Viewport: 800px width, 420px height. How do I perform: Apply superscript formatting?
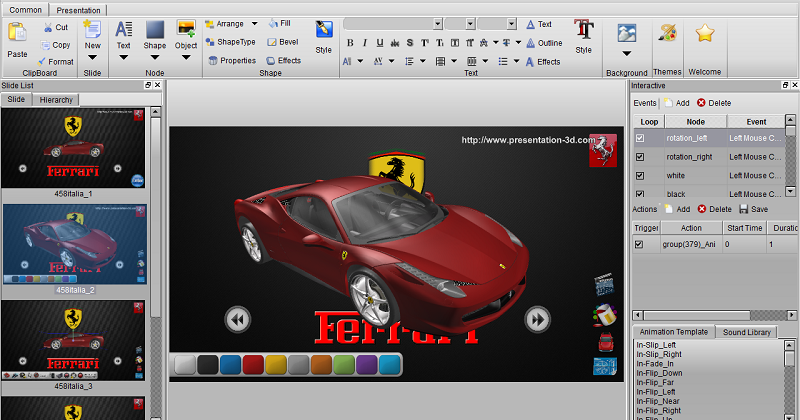click(424, 43)
